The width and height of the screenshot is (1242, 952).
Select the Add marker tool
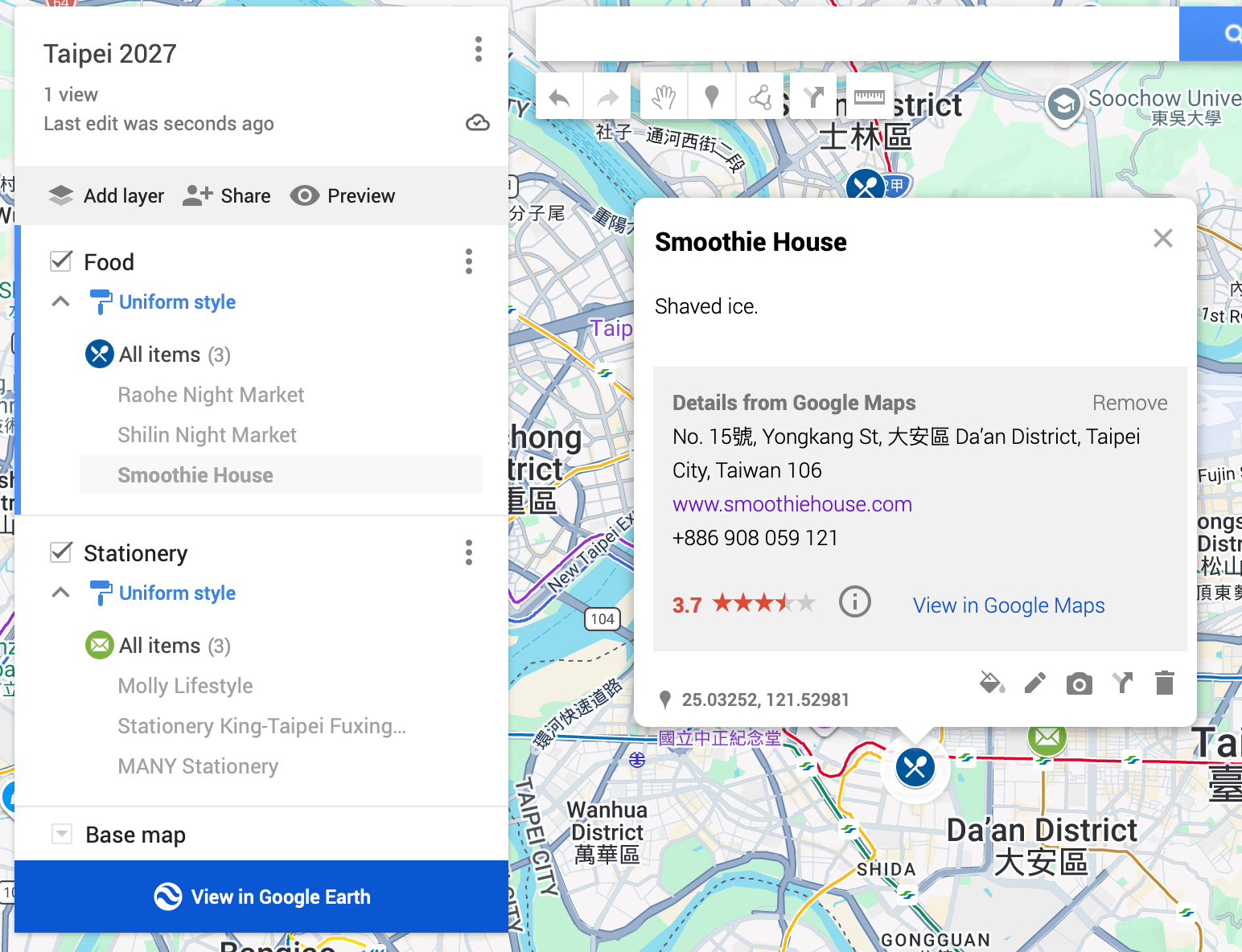(711, 98)
